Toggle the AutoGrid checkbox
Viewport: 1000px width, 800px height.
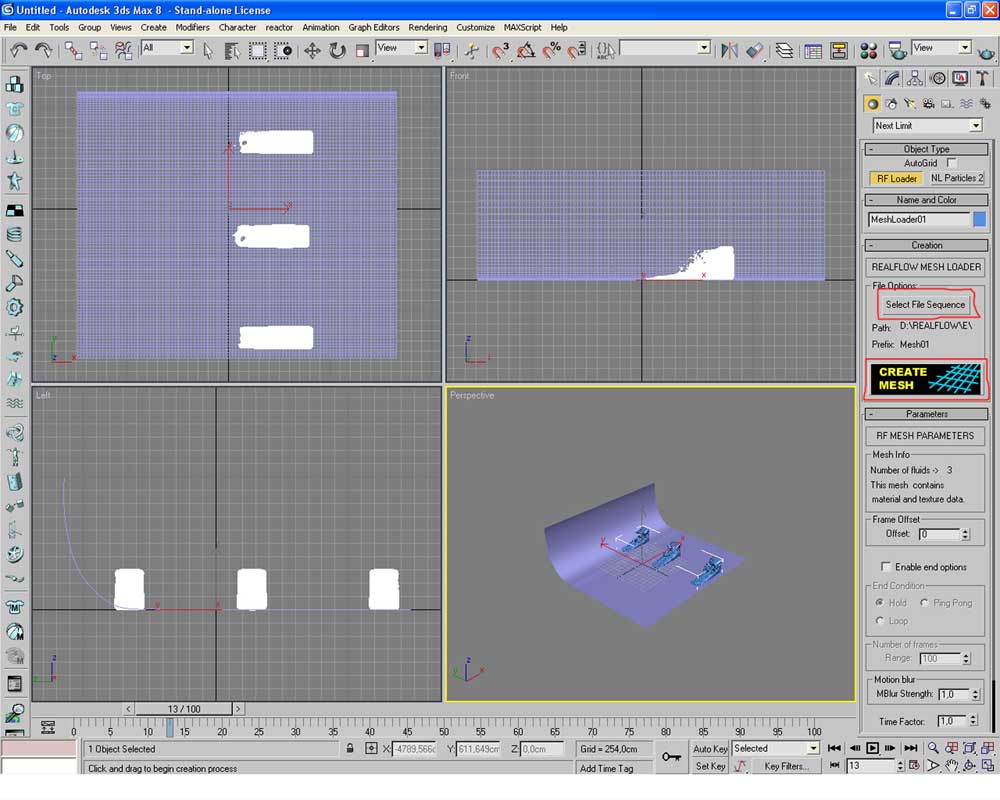pyautogui.click(x=952, y=163)
